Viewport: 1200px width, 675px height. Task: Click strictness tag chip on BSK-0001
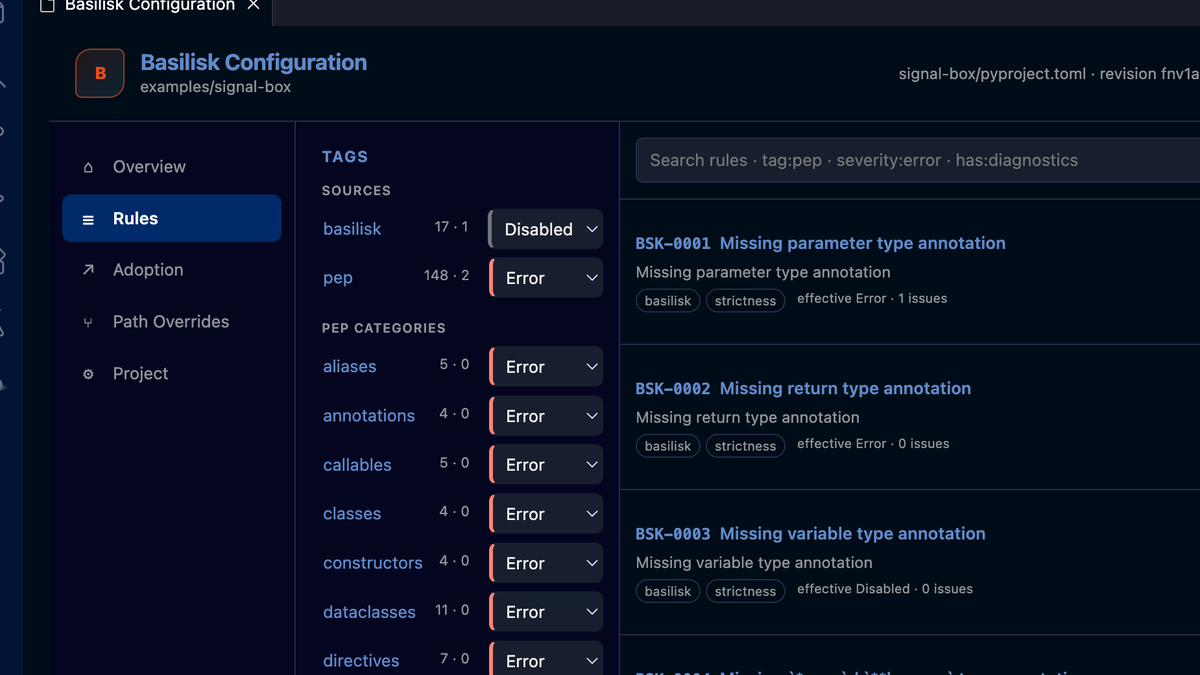coord(745,301)
